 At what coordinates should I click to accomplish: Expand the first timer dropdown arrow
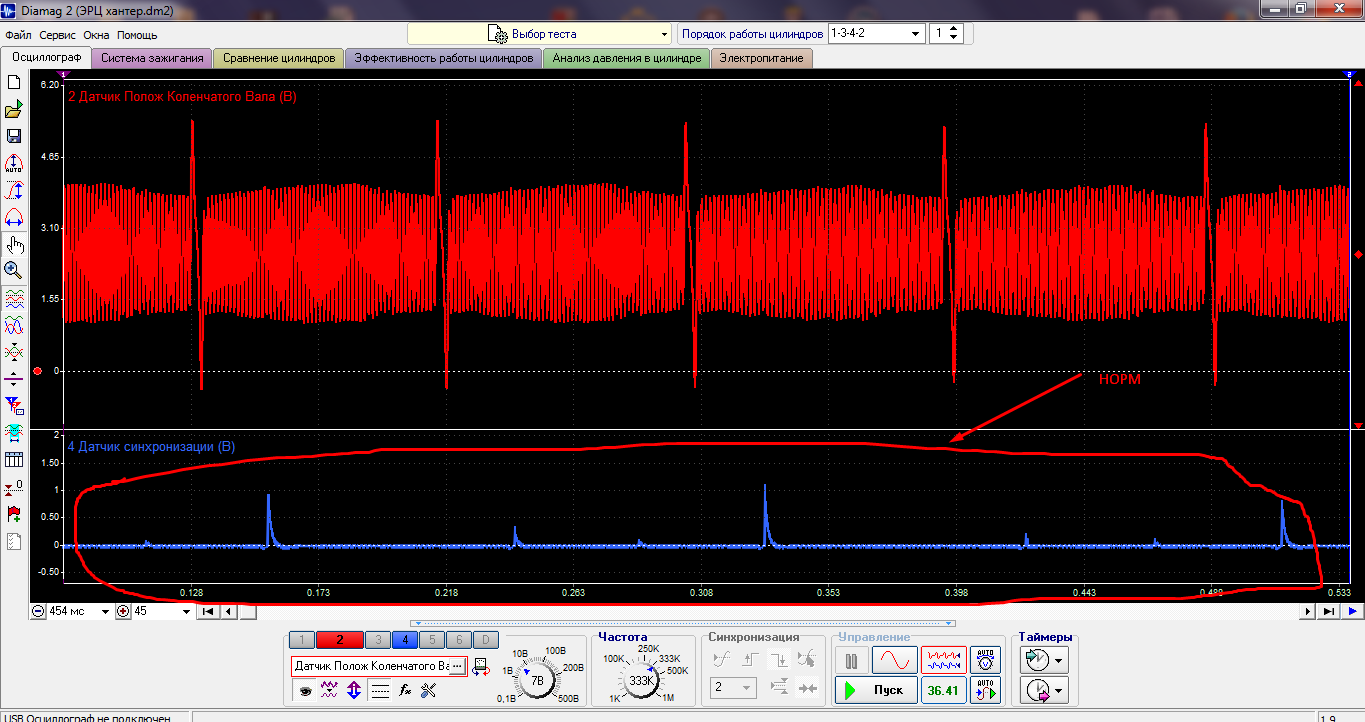click(x=1059, y=660)
